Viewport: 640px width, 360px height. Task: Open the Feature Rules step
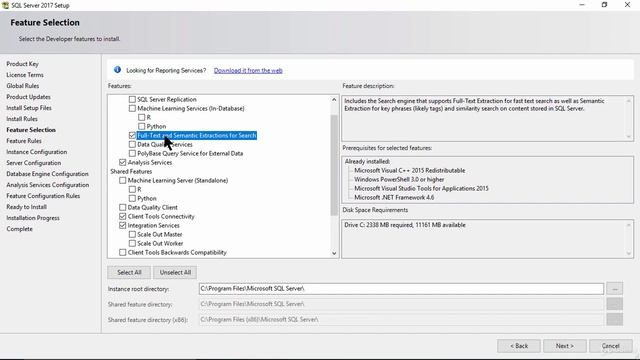[24, 140]
